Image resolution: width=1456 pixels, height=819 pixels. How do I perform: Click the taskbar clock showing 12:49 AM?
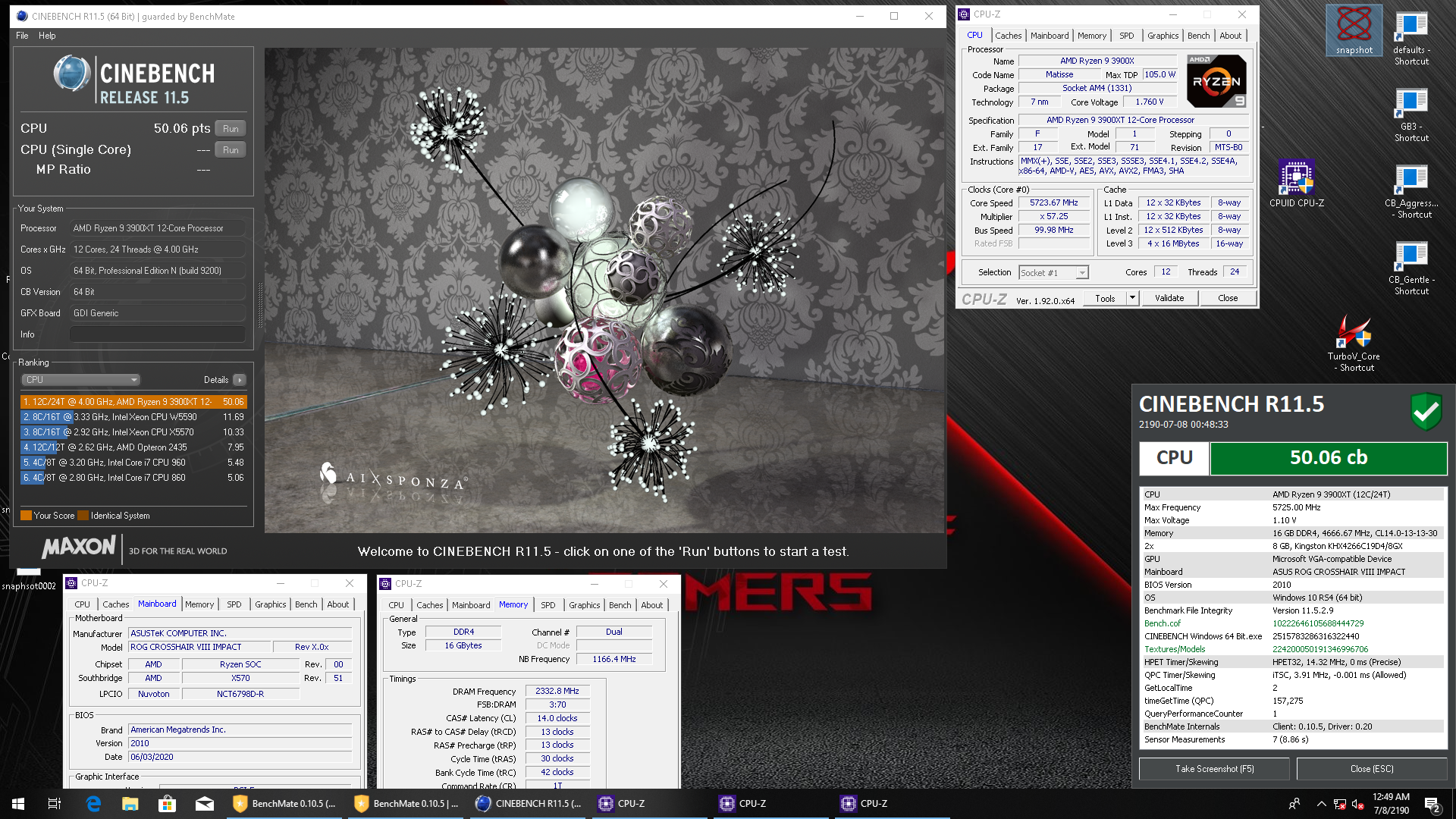coord(1391,804)
